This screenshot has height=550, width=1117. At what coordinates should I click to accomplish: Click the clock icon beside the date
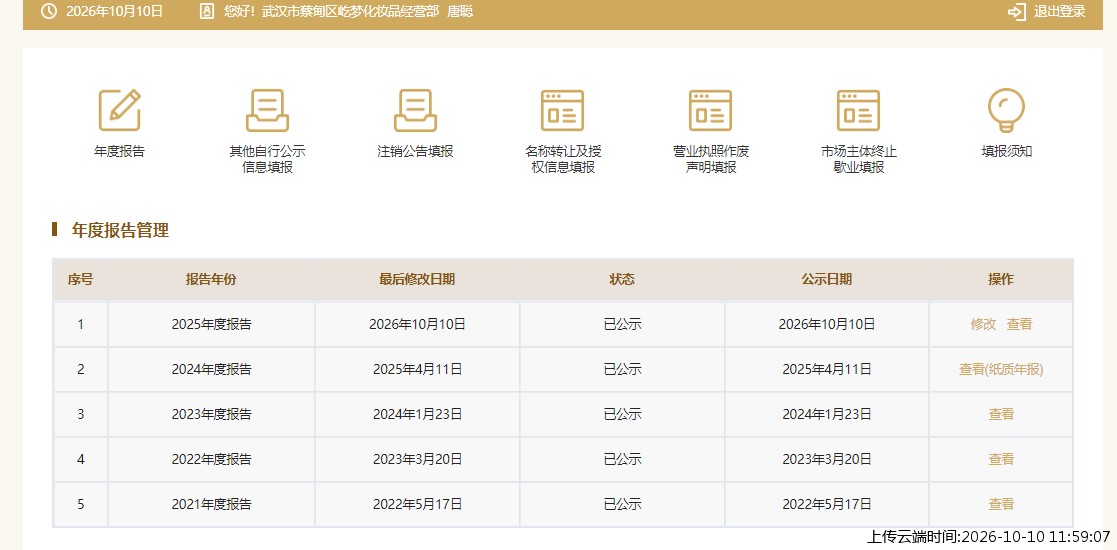coord(48,11)
